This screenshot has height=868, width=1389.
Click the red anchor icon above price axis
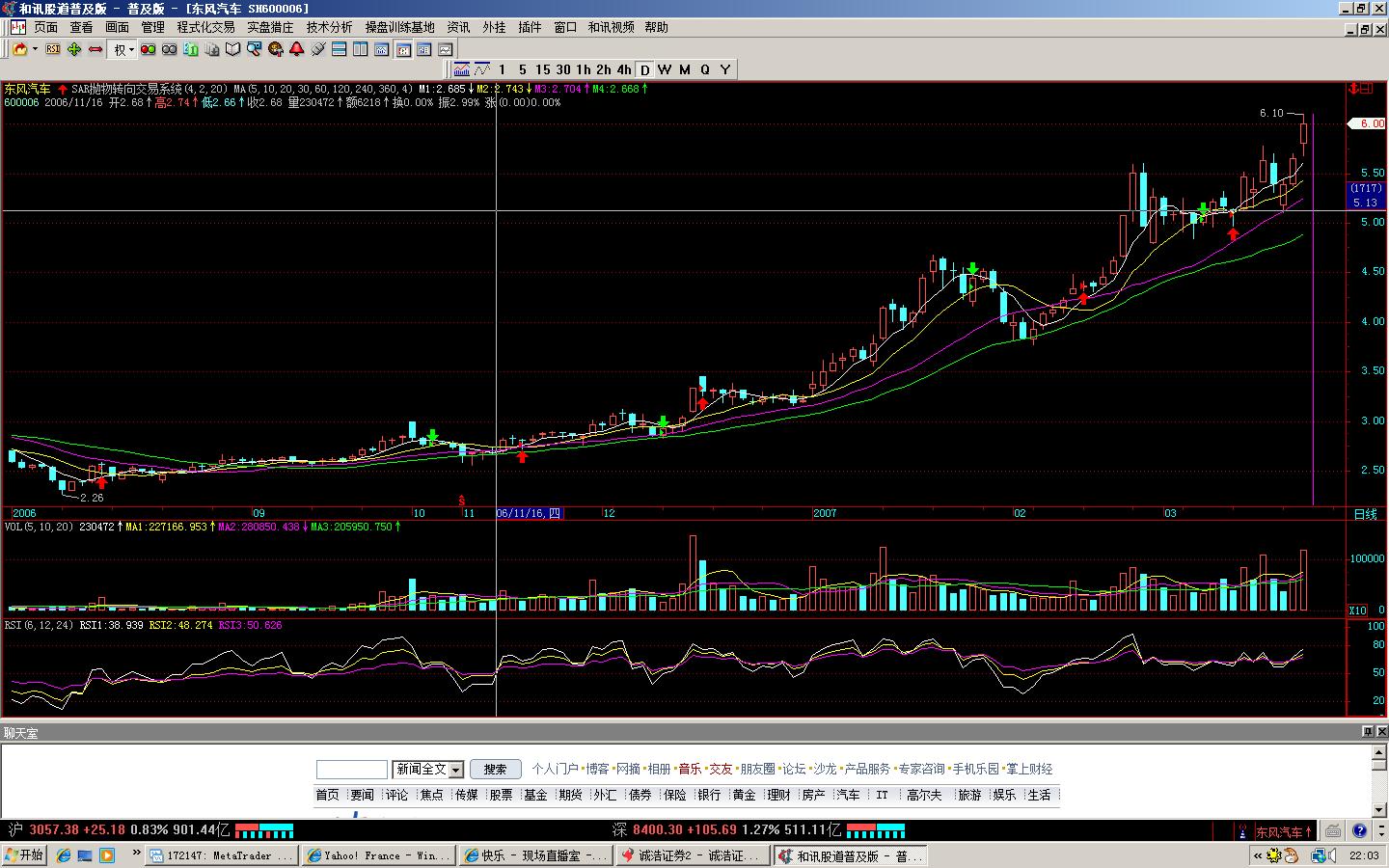[x=1362, y=89]
